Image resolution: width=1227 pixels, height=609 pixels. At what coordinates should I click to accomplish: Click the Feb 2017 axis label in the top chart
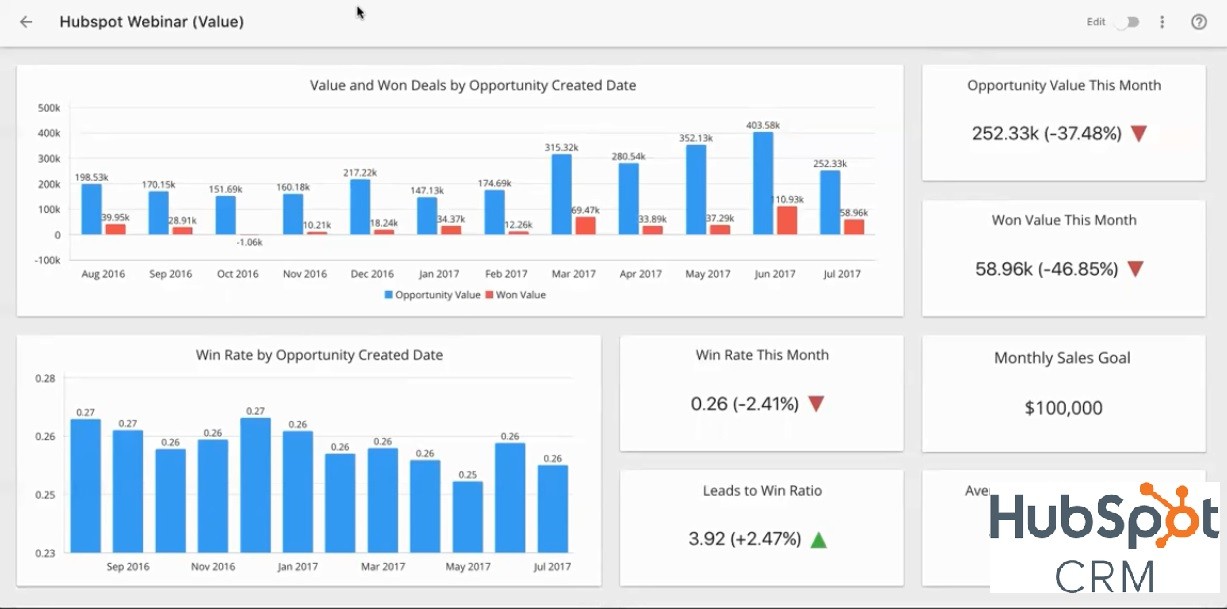click(505, 274)
